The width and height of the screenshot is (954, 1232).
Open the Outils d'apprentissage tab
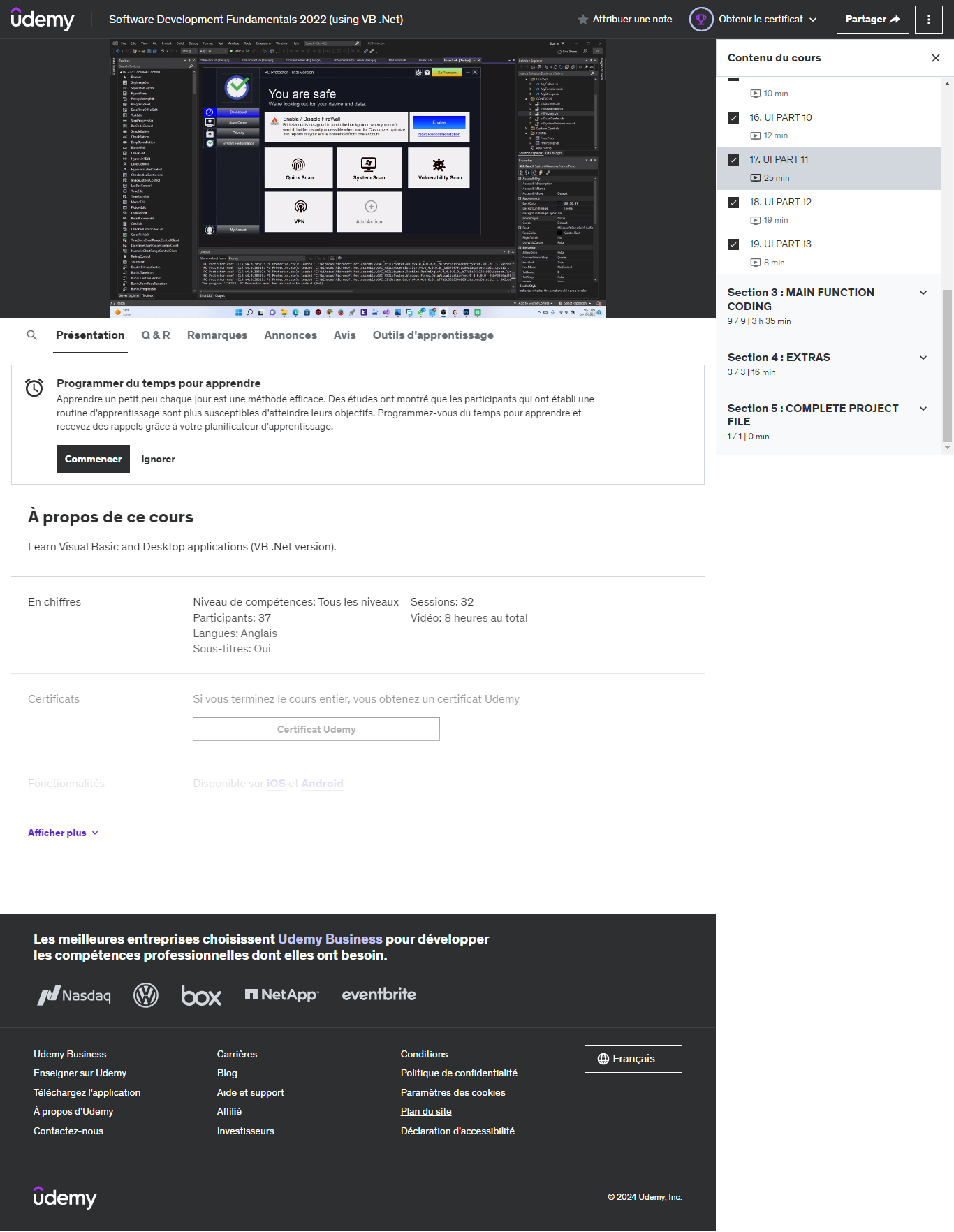point(433,335)
